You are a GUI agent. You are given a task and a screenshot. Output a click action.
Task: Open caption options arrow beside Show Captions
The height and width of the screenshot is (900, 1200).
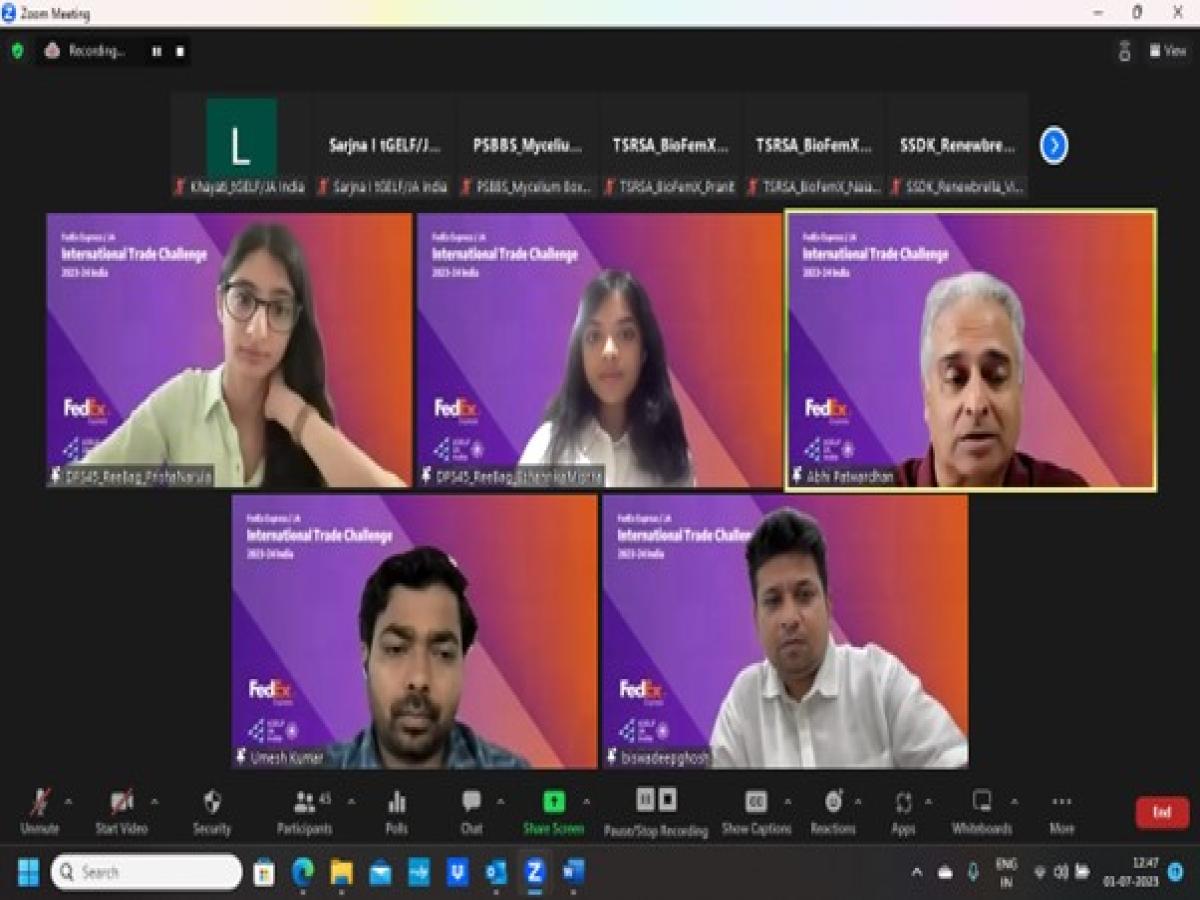click(787, 802)
